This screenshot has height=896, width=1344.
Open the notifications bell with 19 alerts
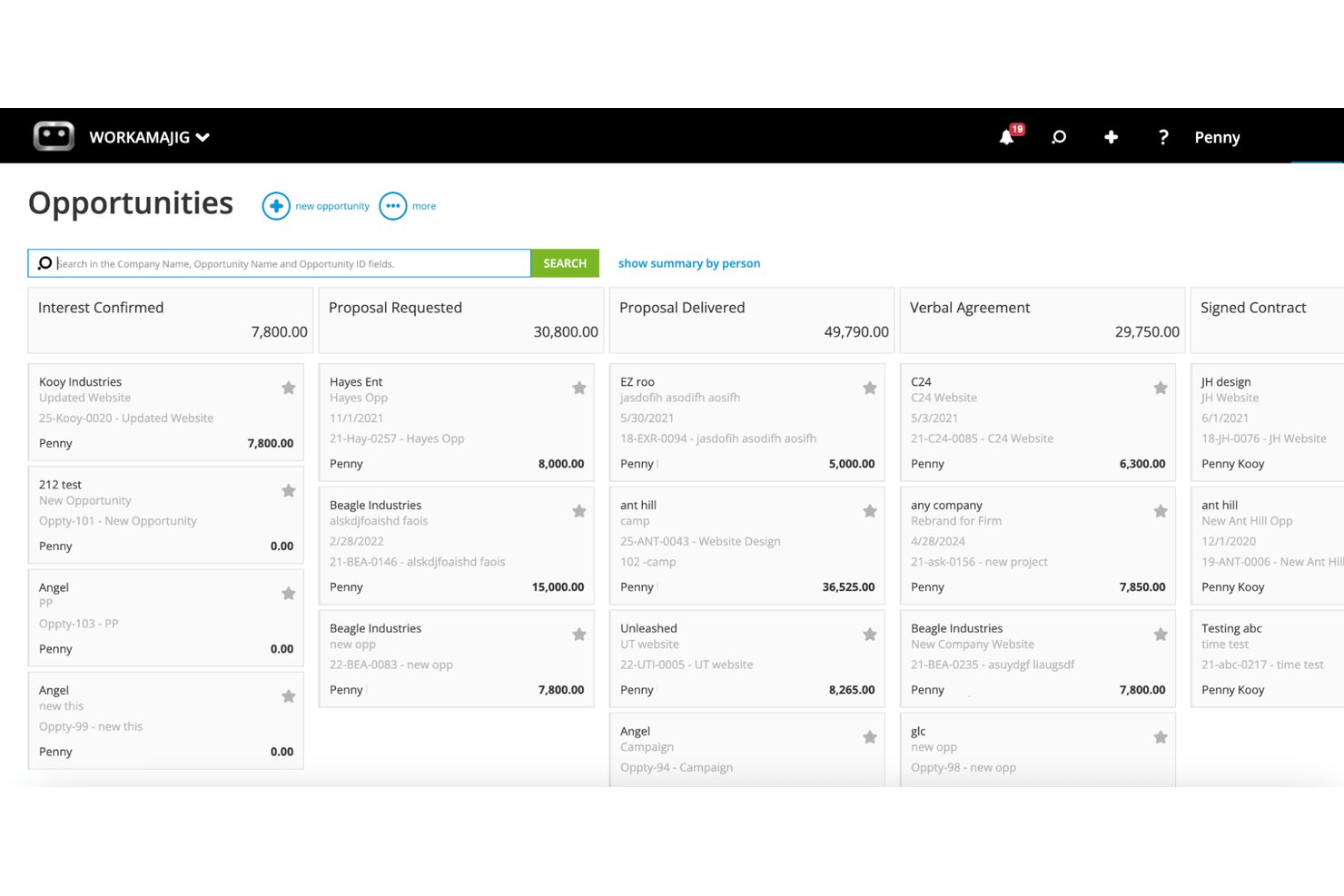[x=1008, y=136]
